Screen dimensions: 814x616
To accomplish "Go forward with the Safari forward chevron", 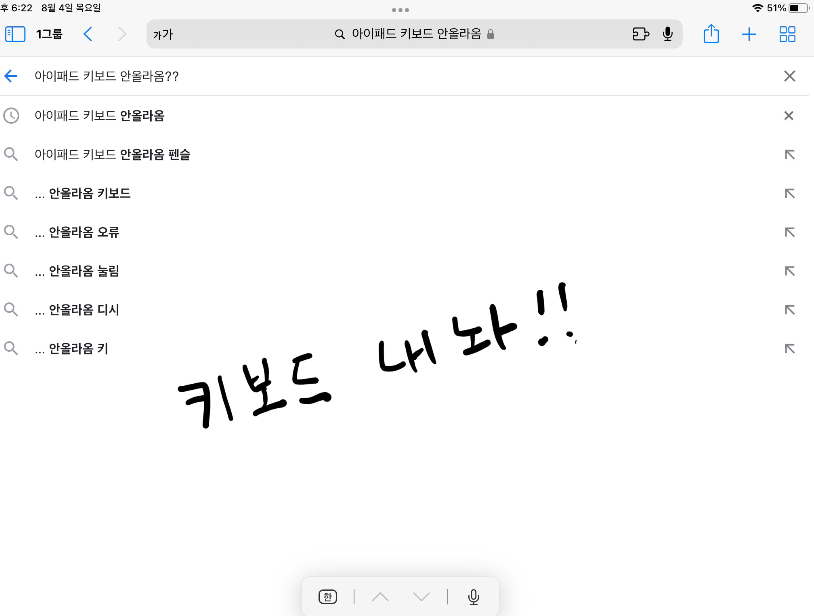I will click(x=122, y=34).
